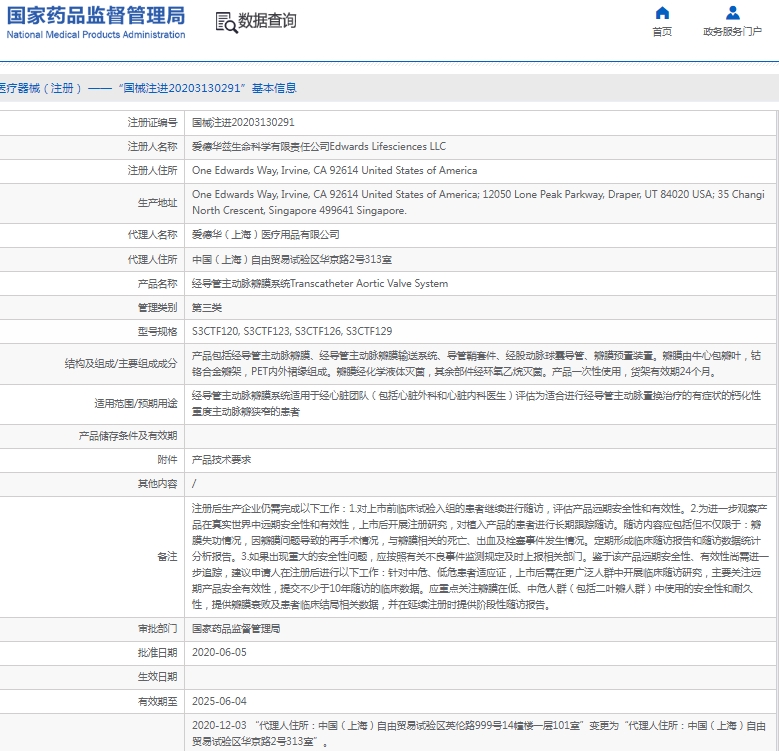Viewport: 779px width, 751px height.
Task: Click the data query magnifier icon
Action: coord(226,21)
